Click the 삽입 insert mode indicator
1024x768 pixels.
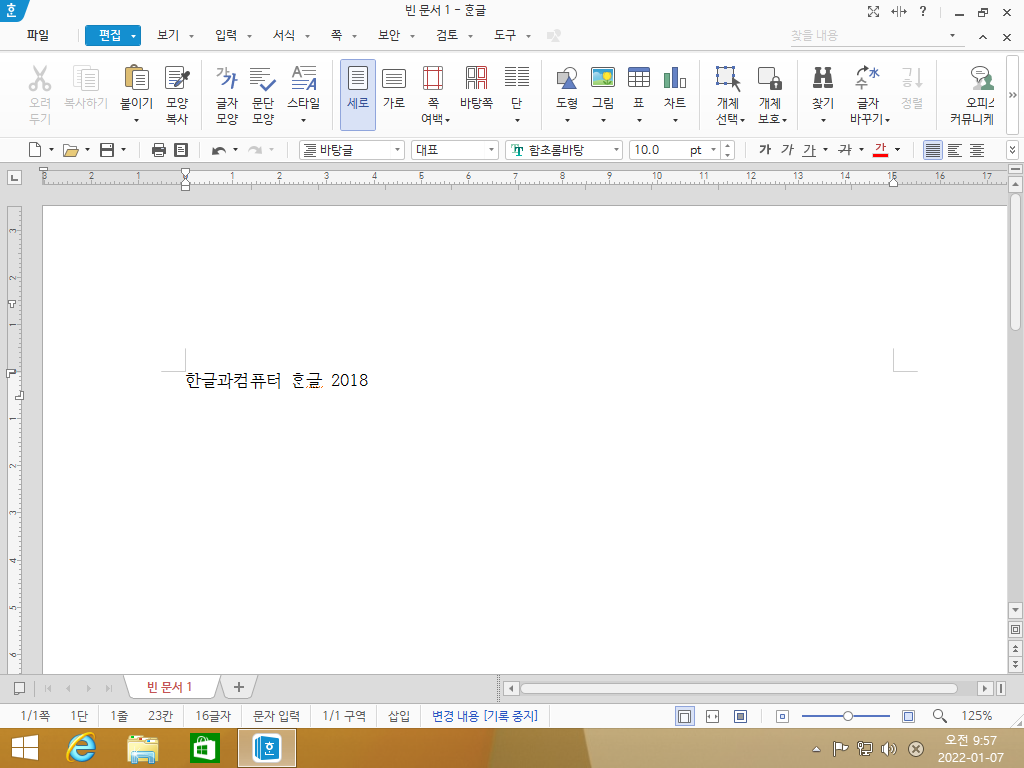tap(399, 716)
